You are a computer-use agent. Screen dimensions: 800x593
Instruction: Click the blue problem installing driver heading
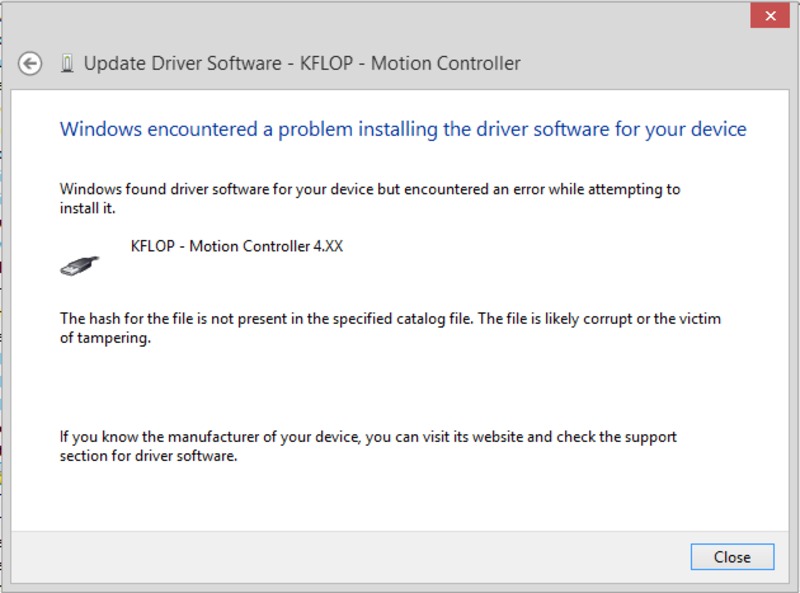coord(403,129)
